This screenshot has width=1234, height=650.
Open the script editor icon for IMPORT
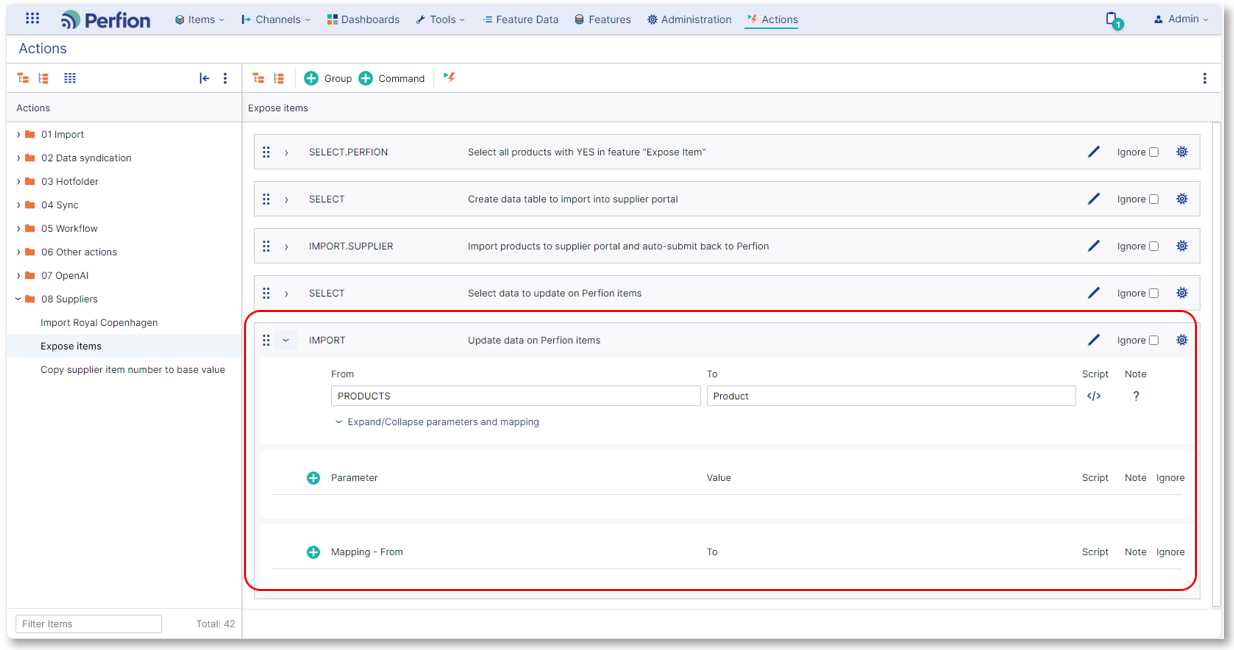tap(1094, 396)
